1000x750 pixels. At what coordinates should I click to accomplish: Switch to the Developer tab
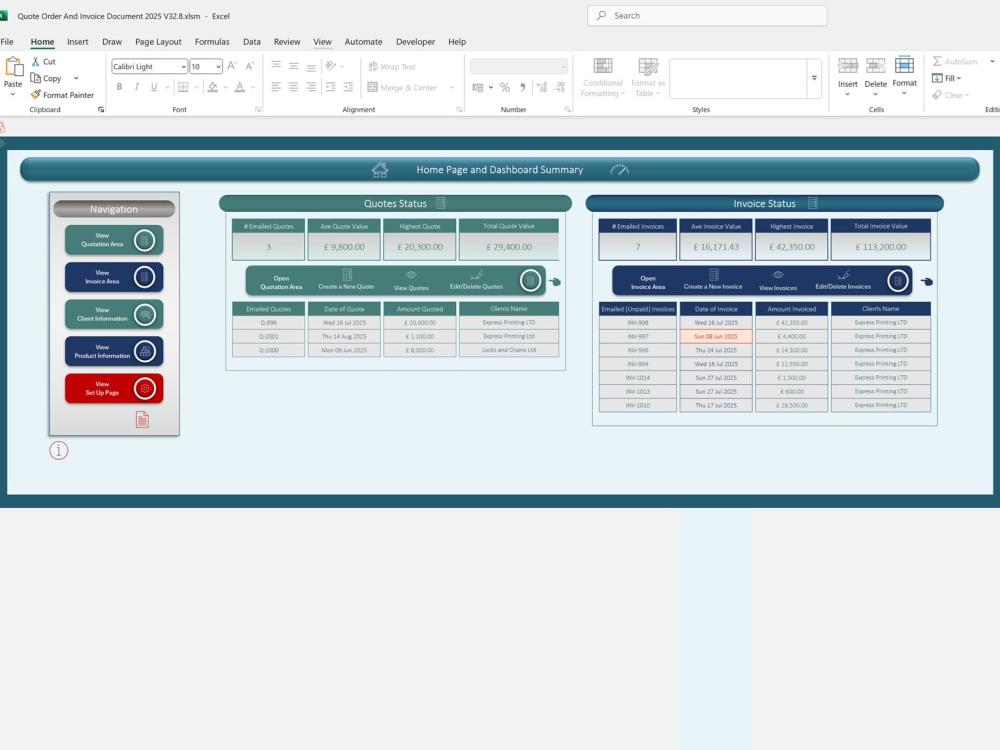415,41
